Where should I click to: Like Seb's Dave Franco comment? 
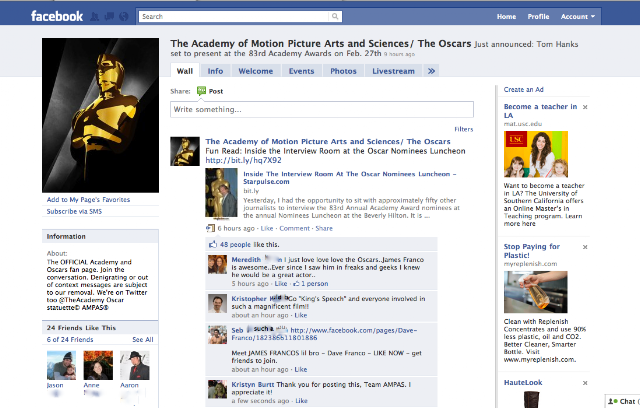(300, 370)
